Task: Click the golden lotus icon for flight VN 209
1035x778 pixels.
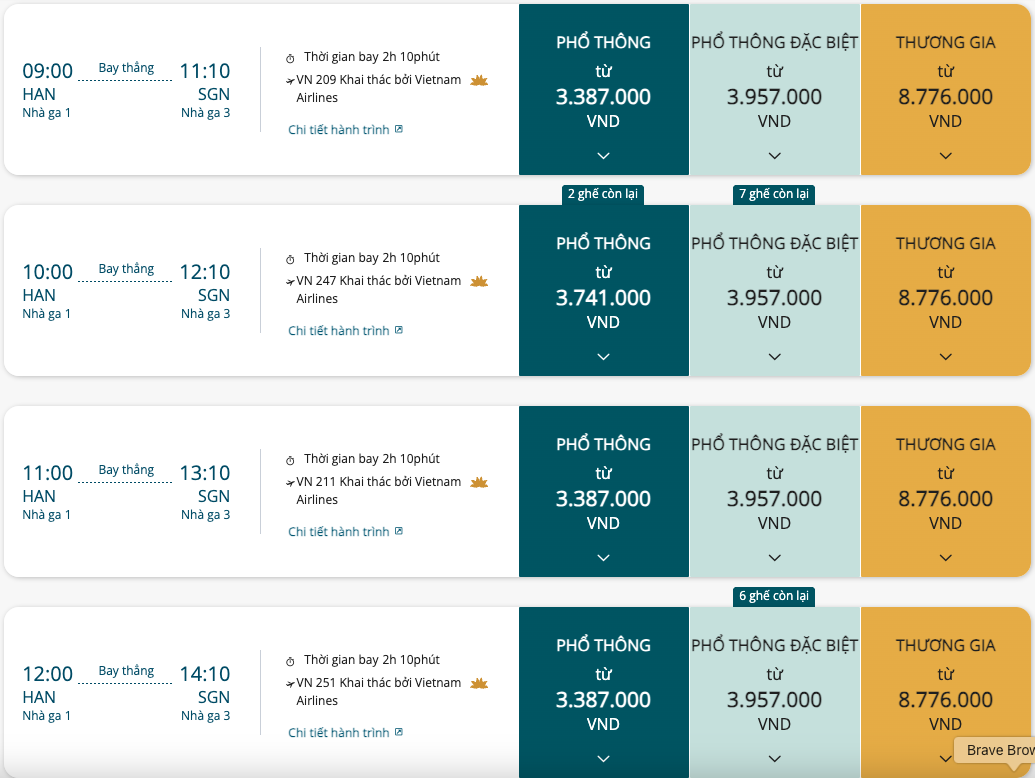Action: coord(479,81)
